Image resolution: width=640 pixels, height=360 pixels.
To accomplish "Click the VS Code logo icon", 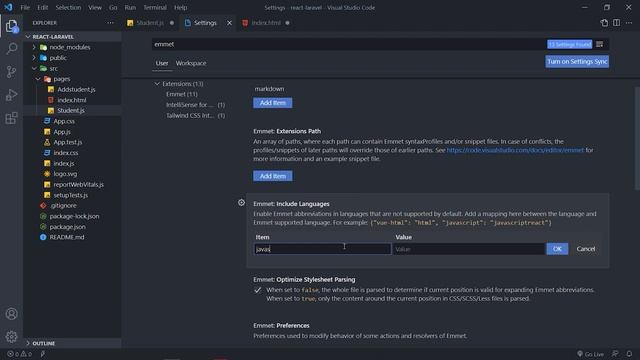I will pos(8,7).
